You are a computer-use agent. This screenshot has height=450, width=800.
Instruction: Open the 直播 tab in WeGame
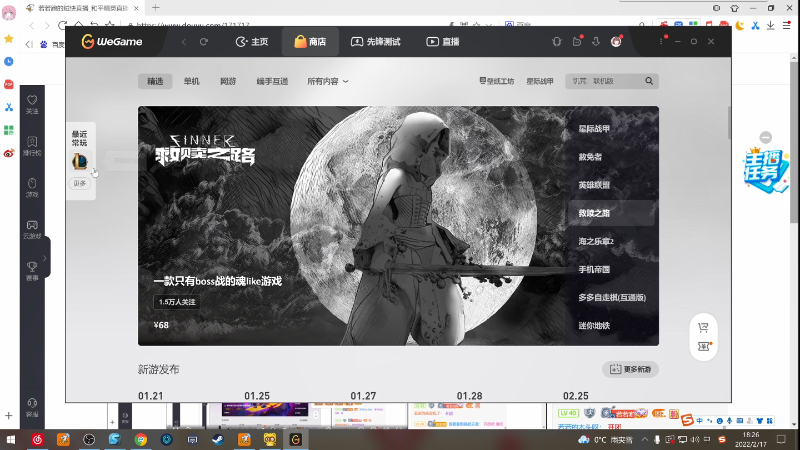[443, 42]
